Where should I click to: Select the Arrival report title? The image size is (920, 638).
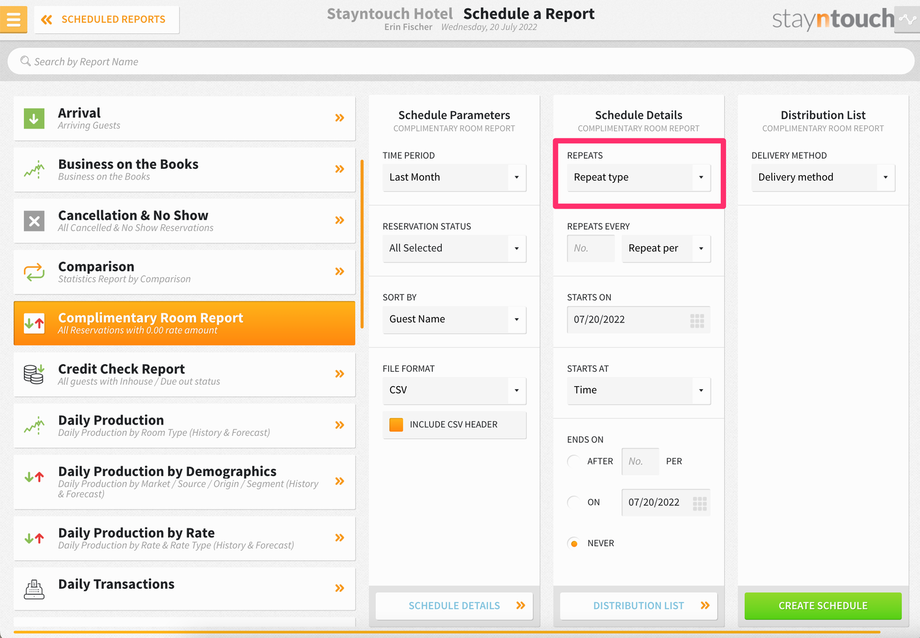pos(79,113)
